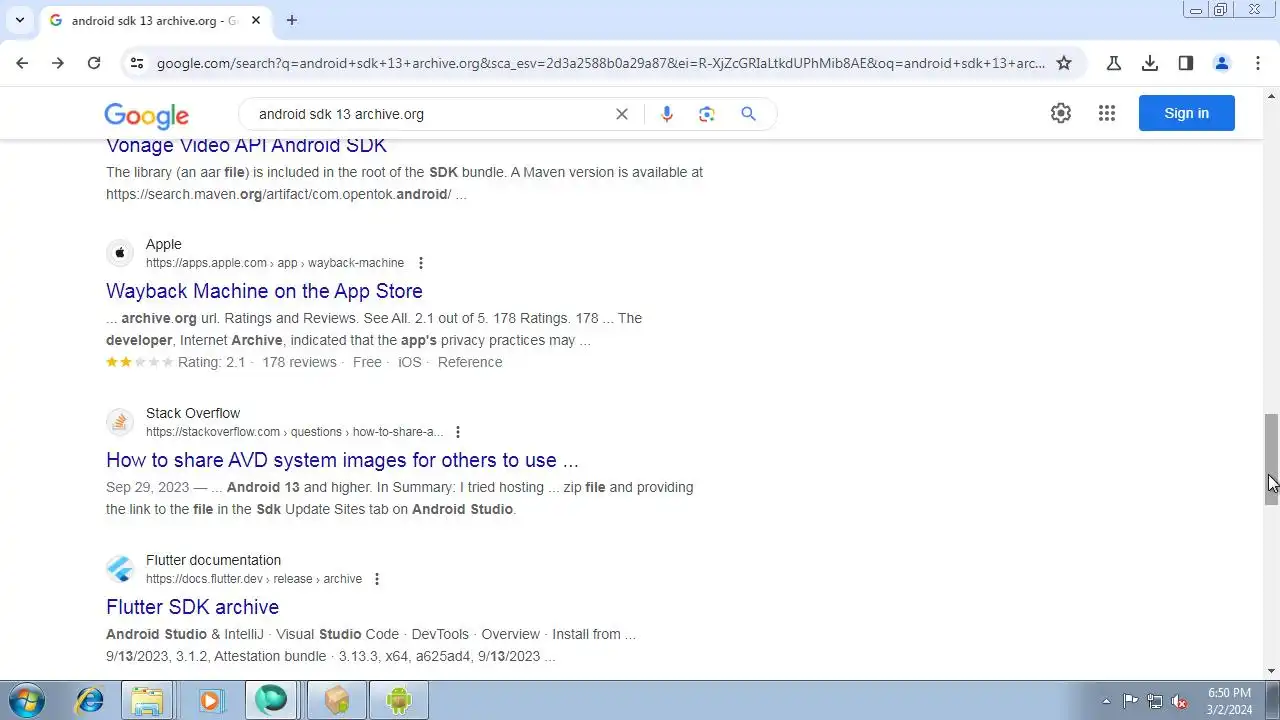Open Chrome Labs flask icon
The width and height of the screenshot is (1280, 720).
coord(1114,63)
